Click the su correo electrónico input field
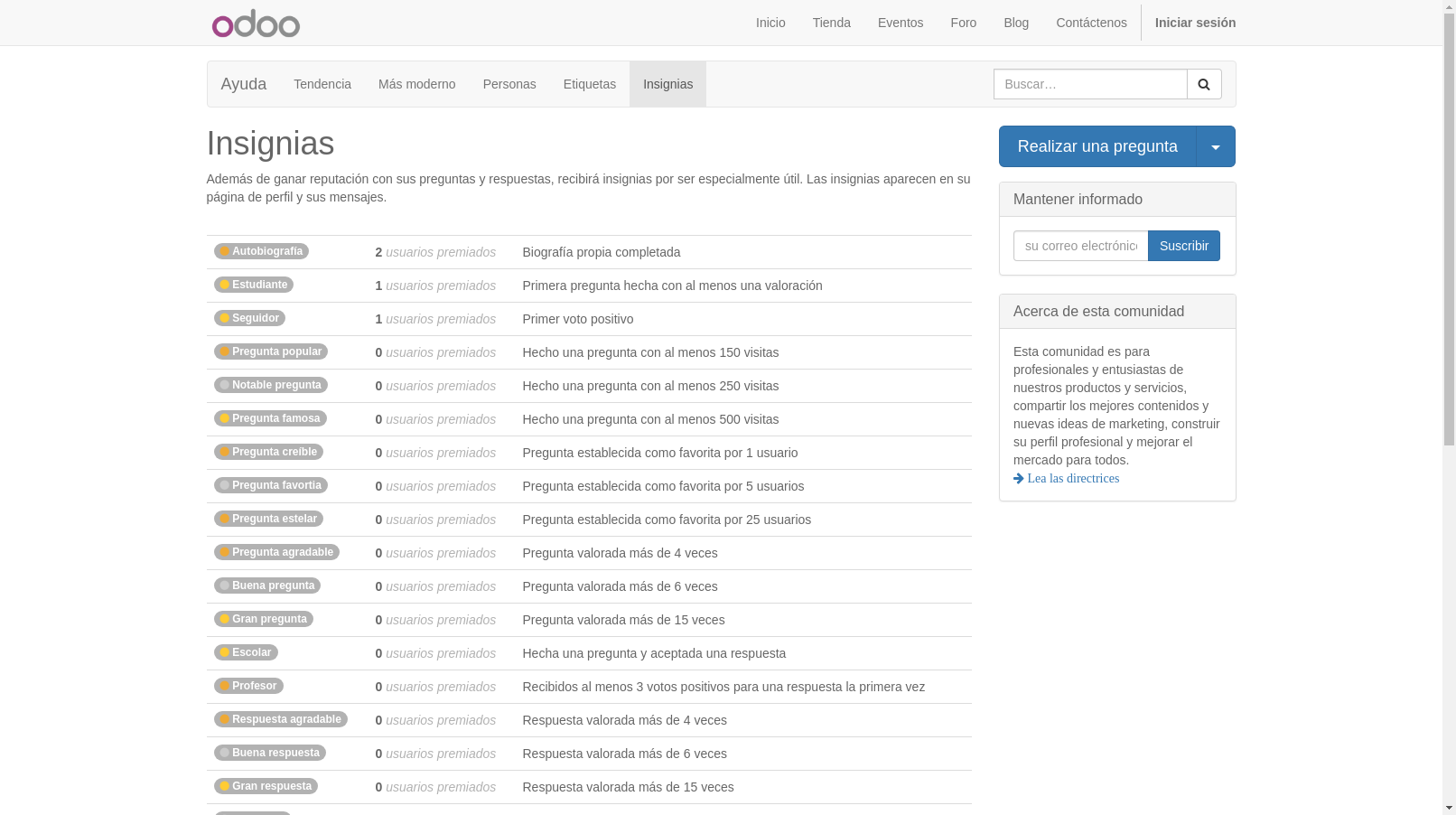 [x=1080, y=246]
